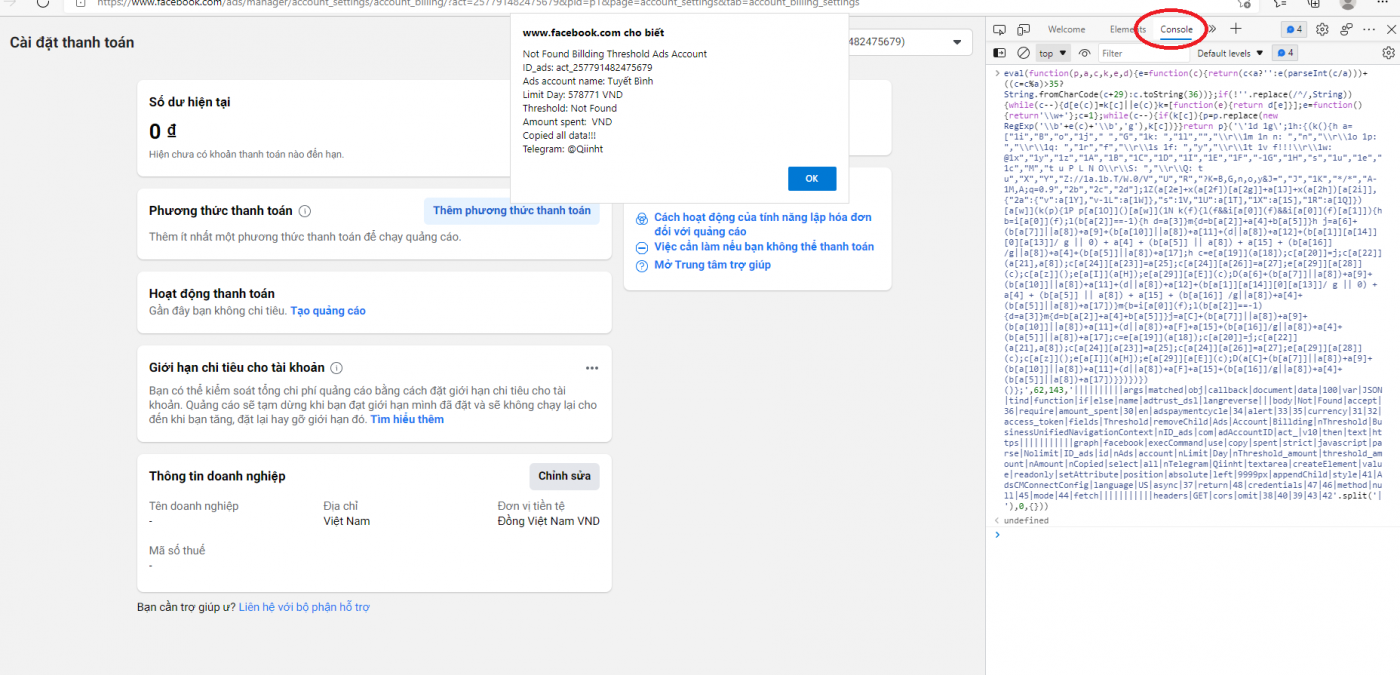This screenshot has width=1400, height=675.
Task: Show more DevTools tabs chevron
Action: point(1211,30)
